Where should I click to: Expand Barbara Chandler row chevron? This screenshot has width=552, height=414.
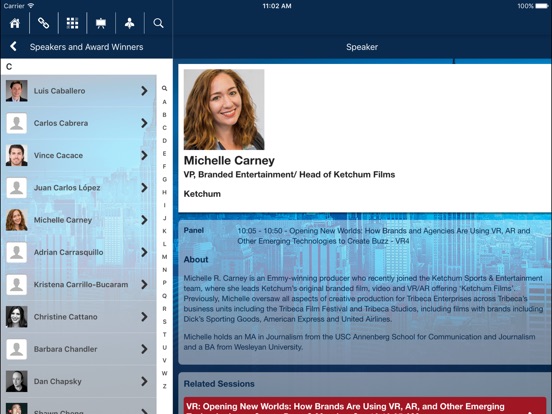[144, 349]
